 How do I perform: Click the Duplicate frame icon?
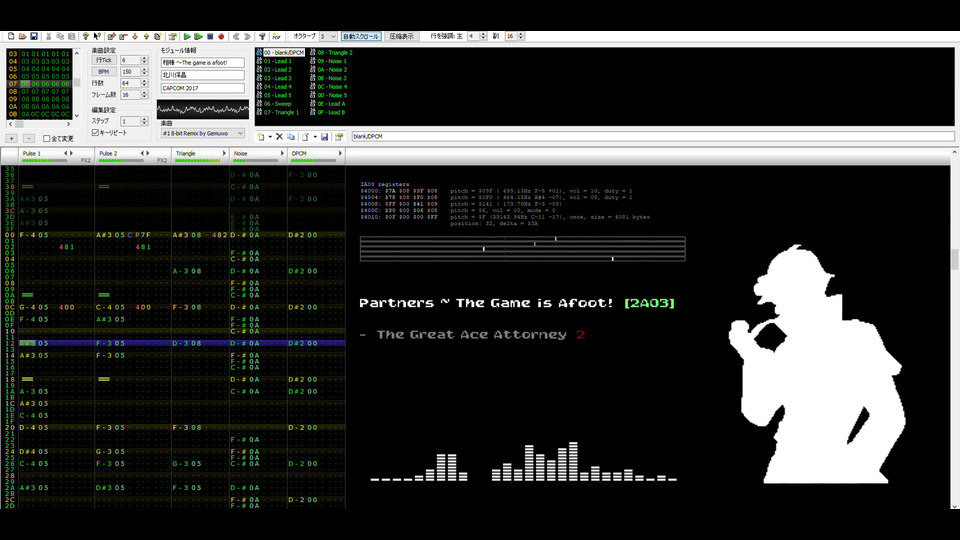click(158, 37)
